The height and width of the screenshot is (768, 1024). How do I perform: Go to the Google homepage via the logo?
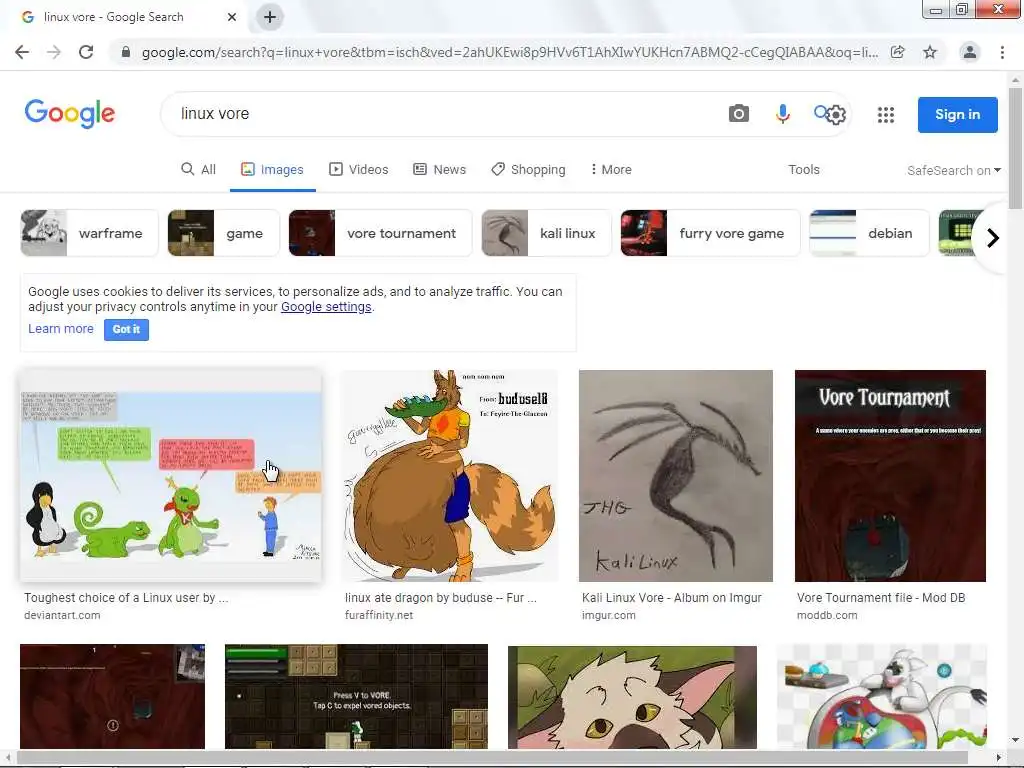pyautogui.click(x=70, y=114)
